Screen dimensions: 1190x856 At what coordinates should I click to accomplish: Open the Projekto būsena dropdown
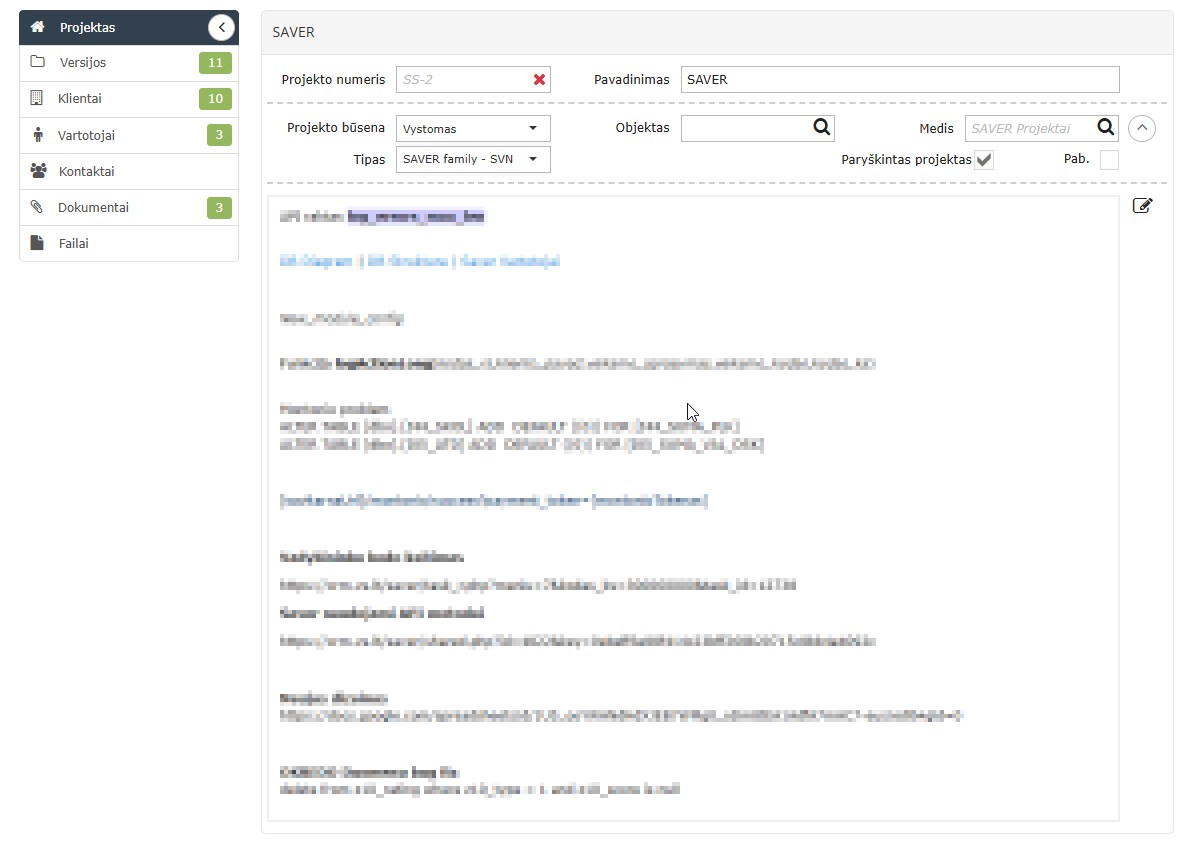(473, 128)
